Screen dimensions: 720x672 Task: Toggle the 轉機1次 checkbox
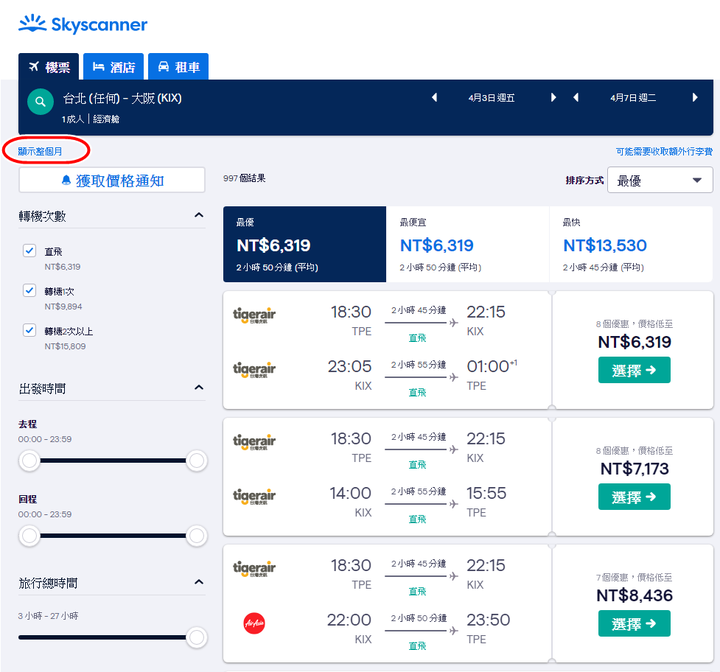29,290
